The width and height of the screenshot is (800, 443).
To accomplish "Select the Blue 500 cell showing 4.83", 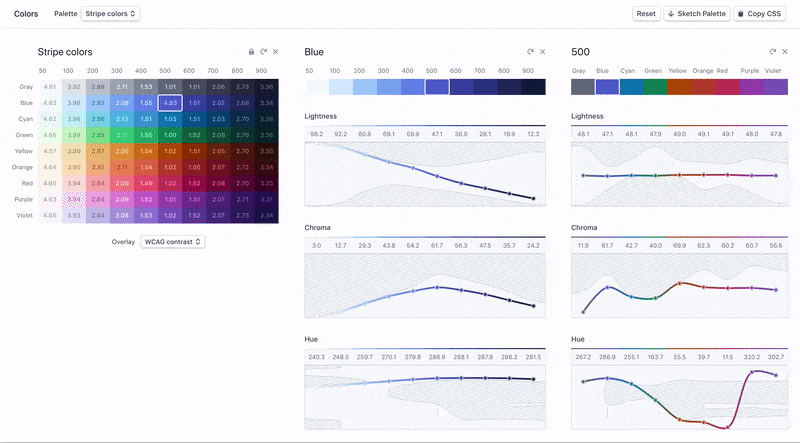I will point(170,103).
